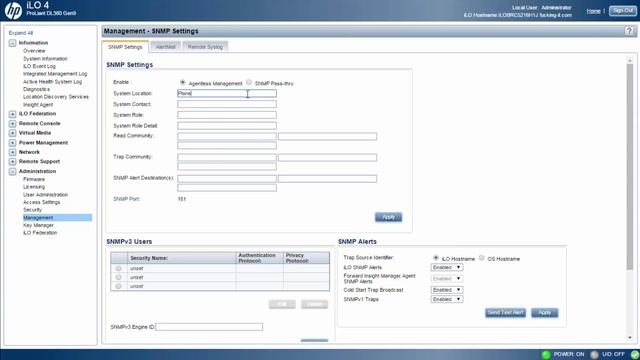Switch to the Remote Syslog tab

coord(205,47)
